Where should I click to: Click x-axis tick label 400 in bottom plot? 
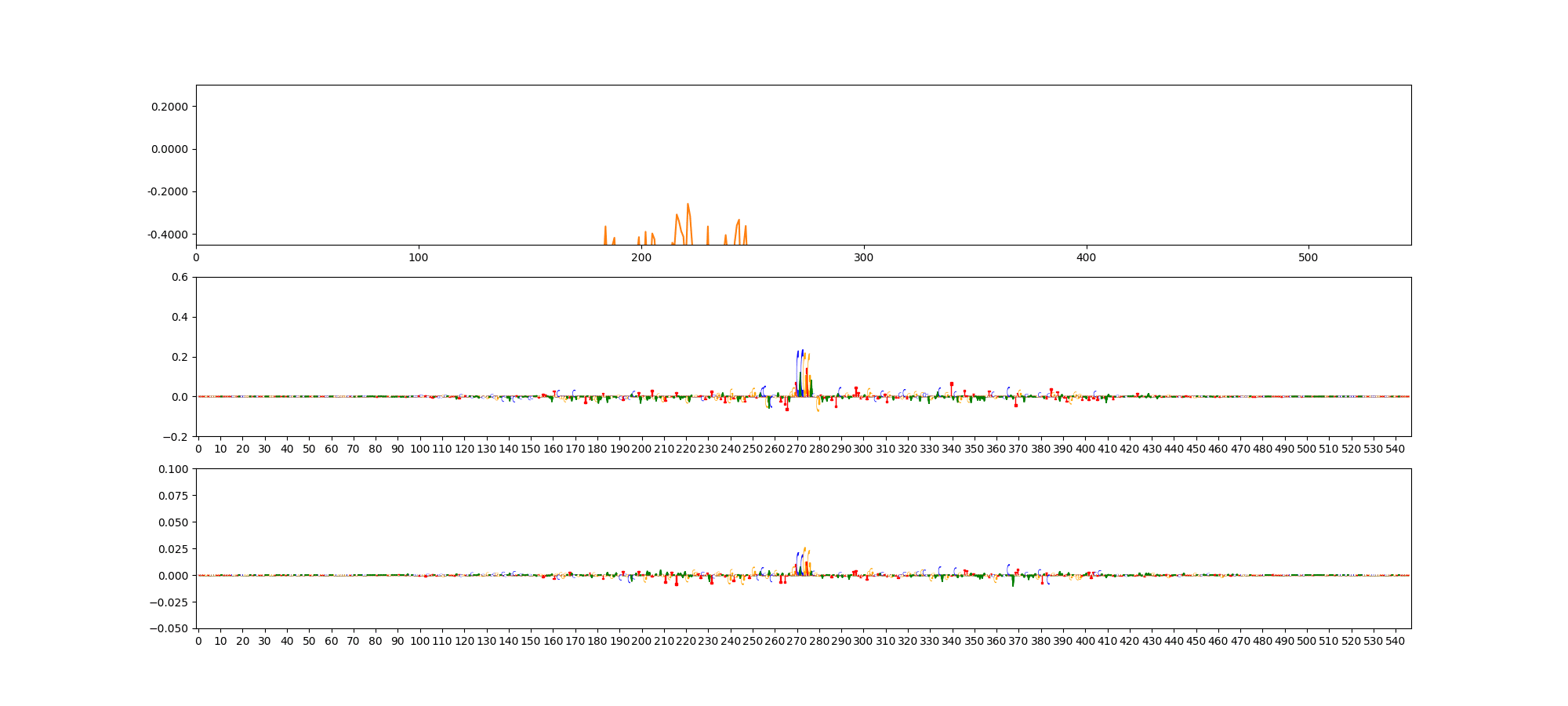point(1085,641)
